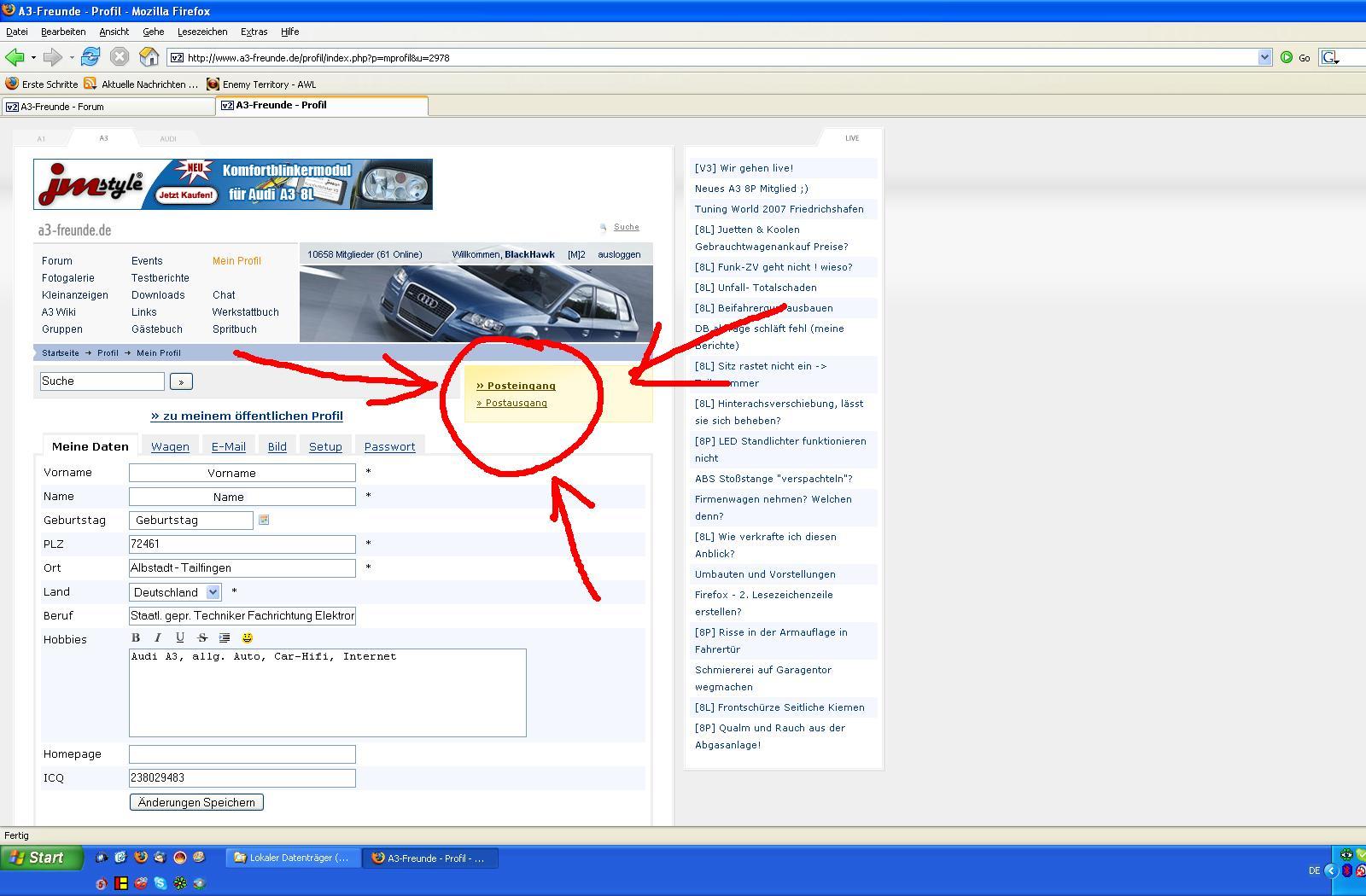Click the Hobbies text area
The width and height of the screenshot is (1366, 896).
pyautogui.click(x=328, y=693)
